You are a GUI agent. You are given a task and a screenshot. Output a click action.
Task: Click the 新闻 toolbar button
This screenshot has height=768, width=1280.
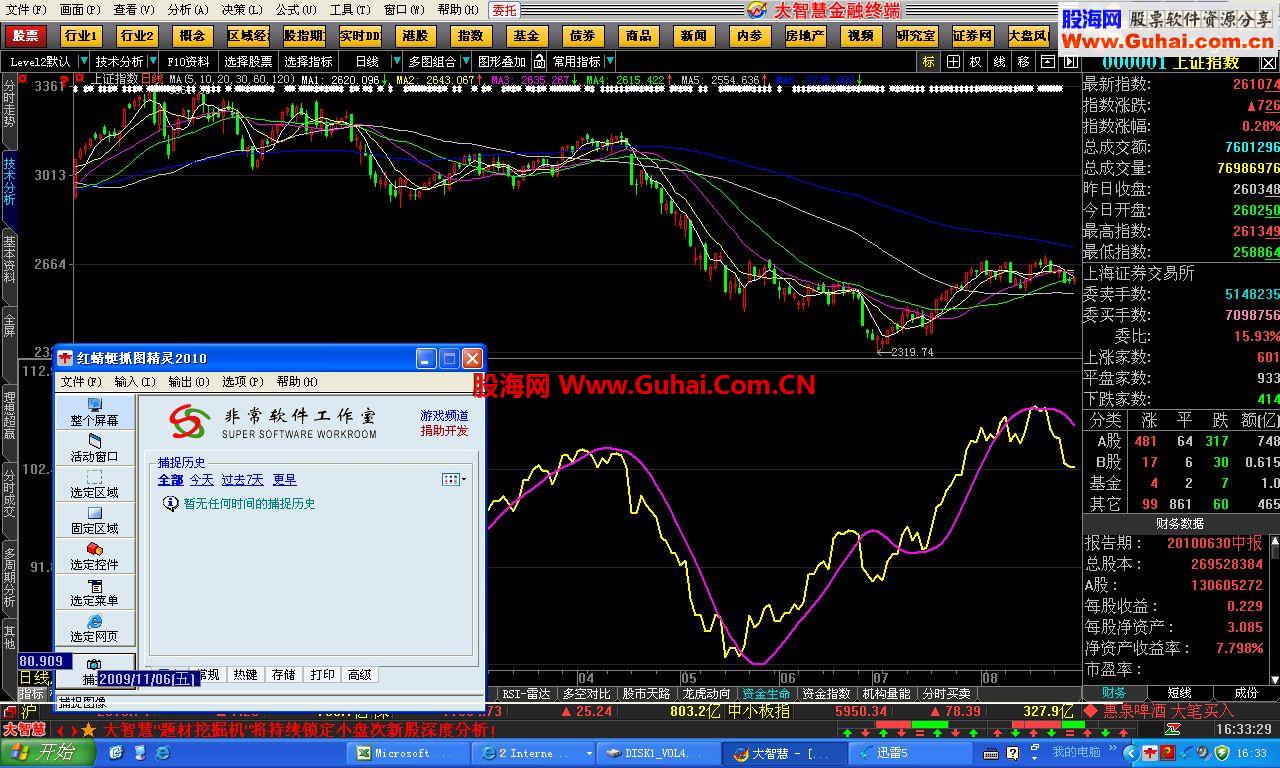[x=693, y=35]
